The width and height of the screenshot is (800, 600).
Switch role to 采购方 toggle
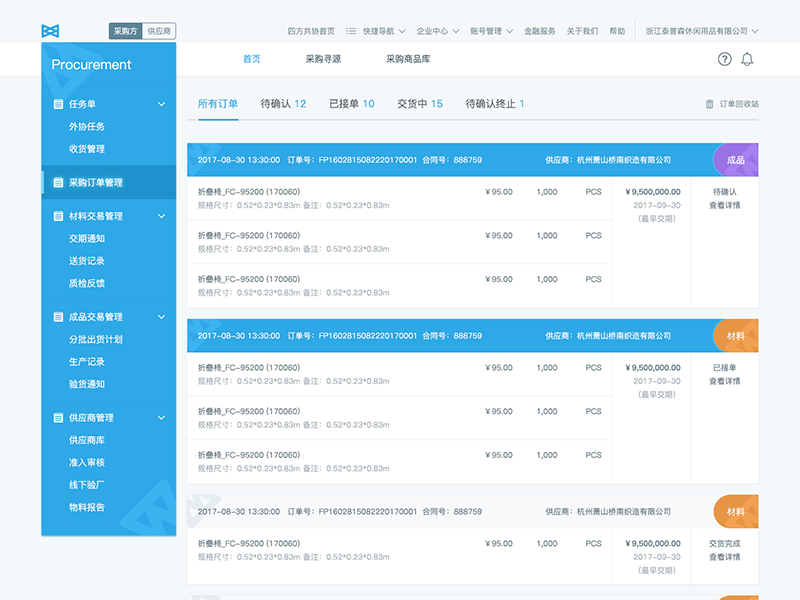coord(125,31)
